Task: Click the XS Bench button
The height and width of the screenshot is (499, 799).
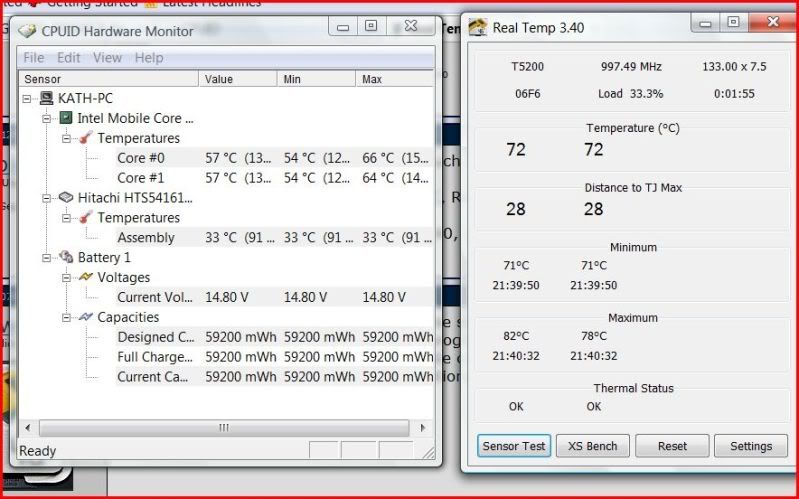Action: click(x=593, y=446)
